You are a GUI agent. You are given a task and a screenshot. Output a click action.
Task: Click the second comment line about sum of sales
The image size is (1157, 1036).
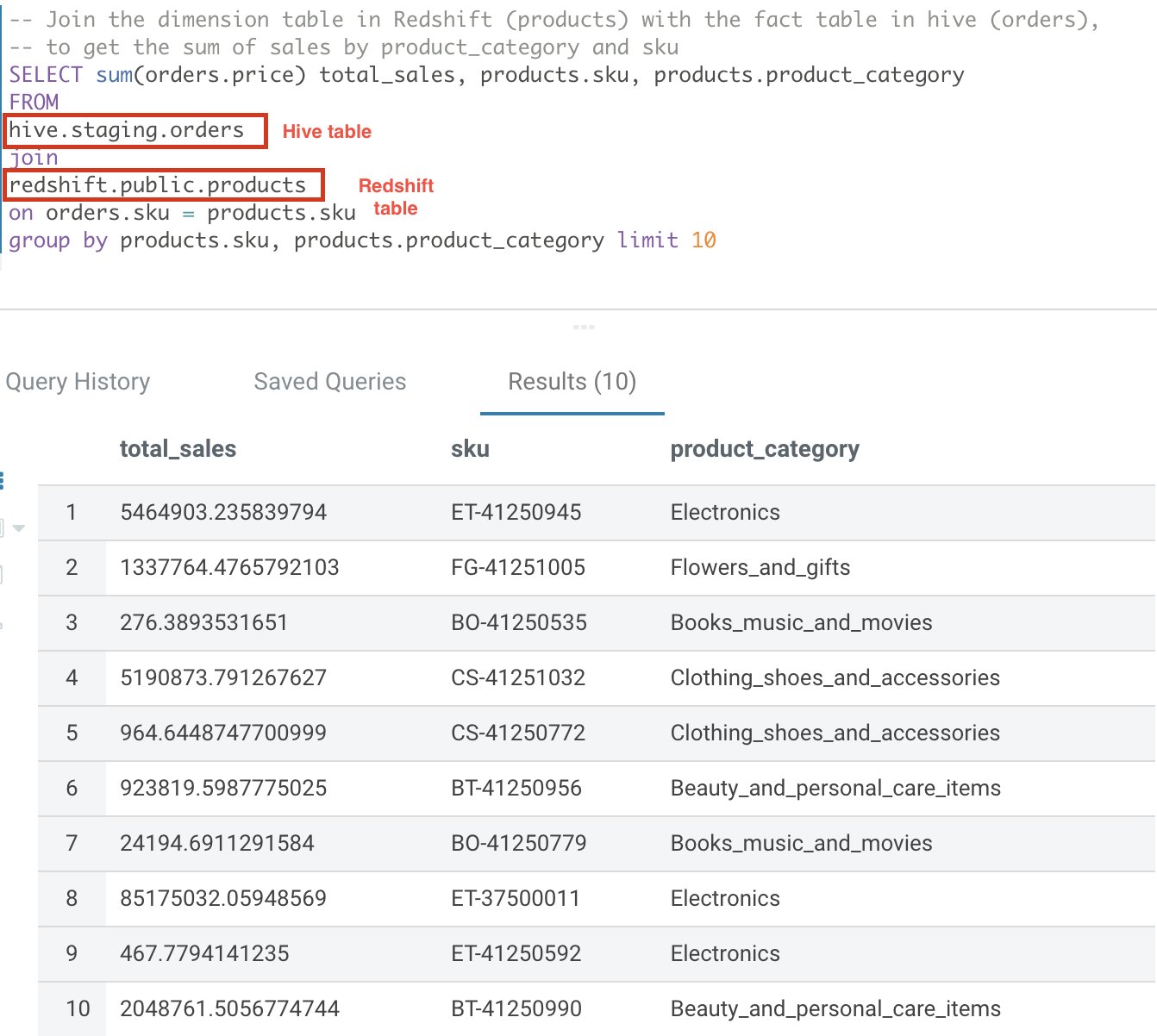pos(343,47)
